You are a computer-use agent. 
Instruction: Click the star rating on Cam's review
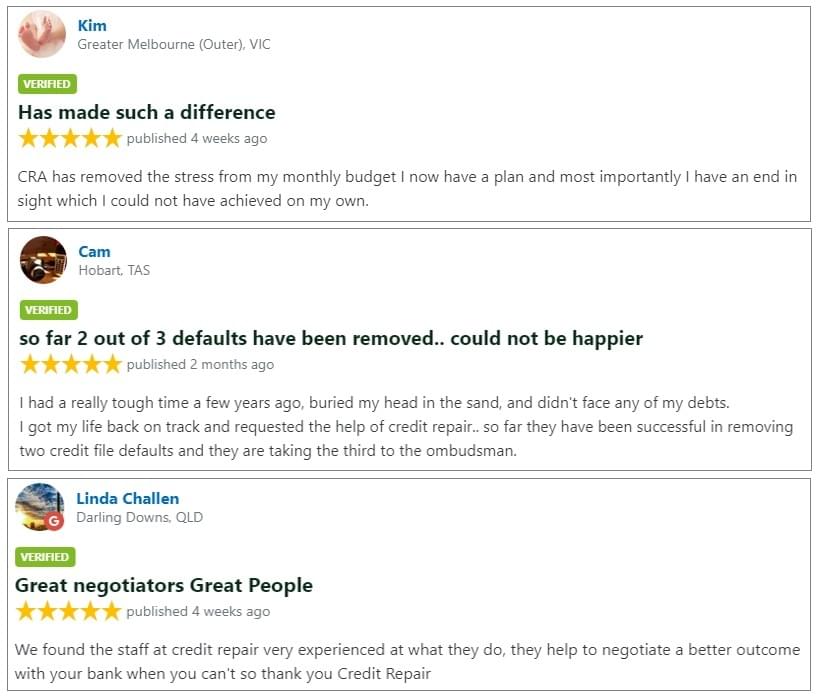pos(71,364)
